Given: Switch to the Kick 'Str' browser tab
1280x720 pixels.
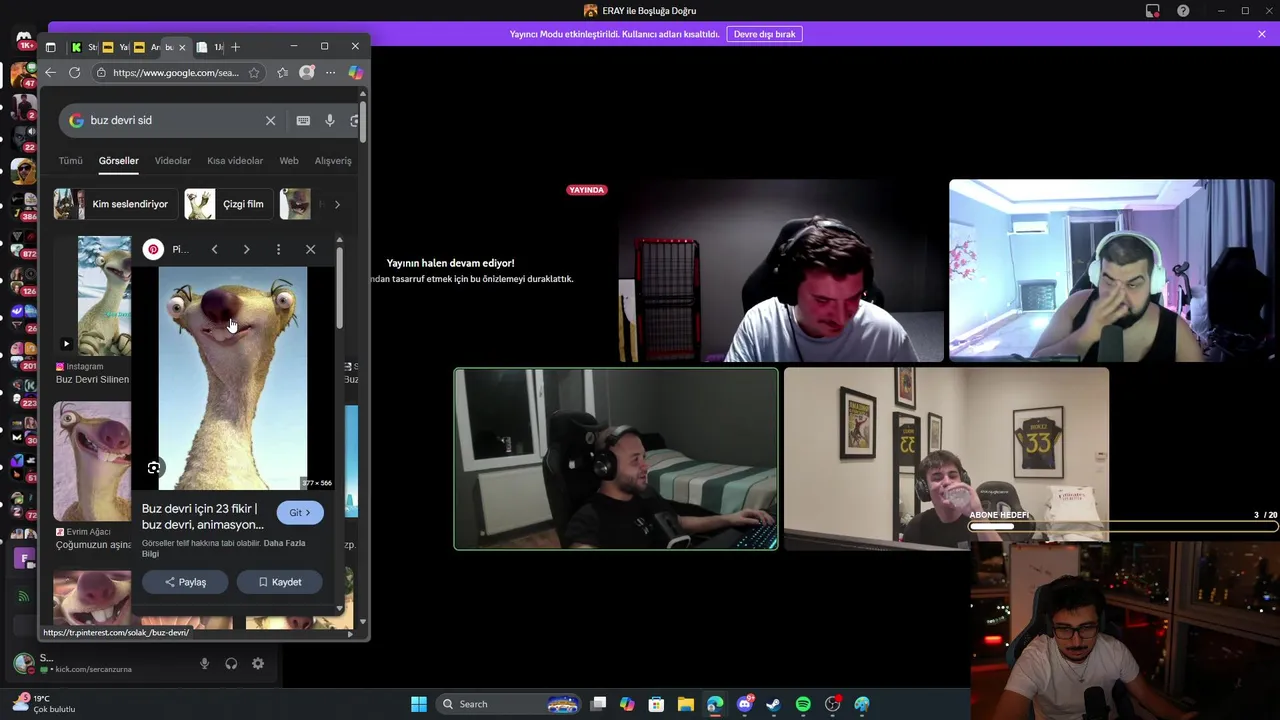Looking at the screenshot, I should click(x=84, y=47).
